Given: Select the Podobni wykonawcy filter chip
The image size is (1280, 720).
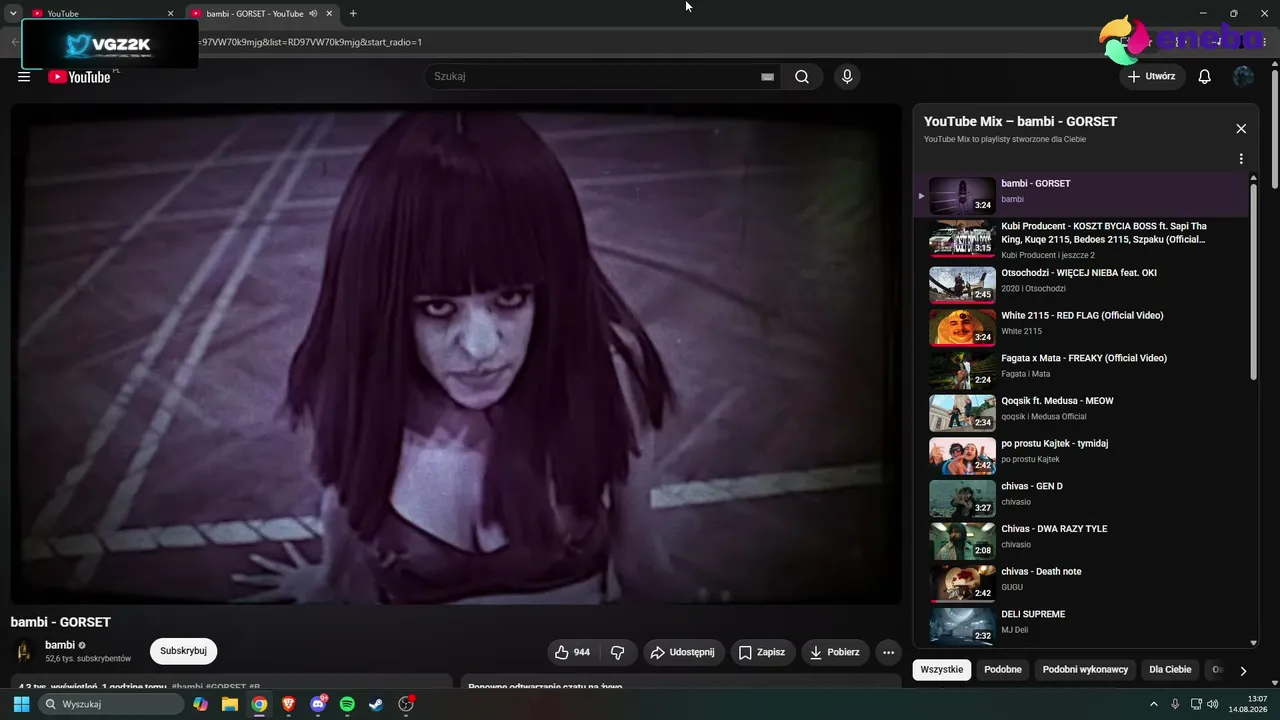Looking at the screenshot, I should (1085, 669).
